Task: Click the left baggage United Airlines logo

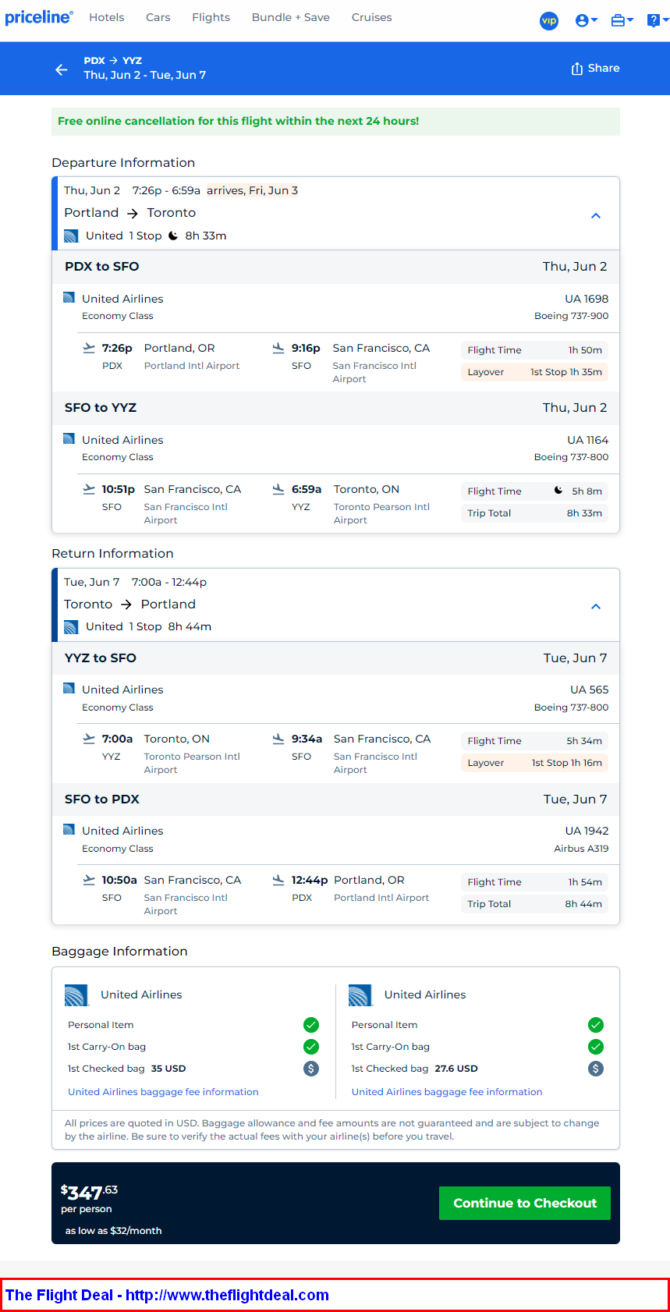Action: [77, 995]
